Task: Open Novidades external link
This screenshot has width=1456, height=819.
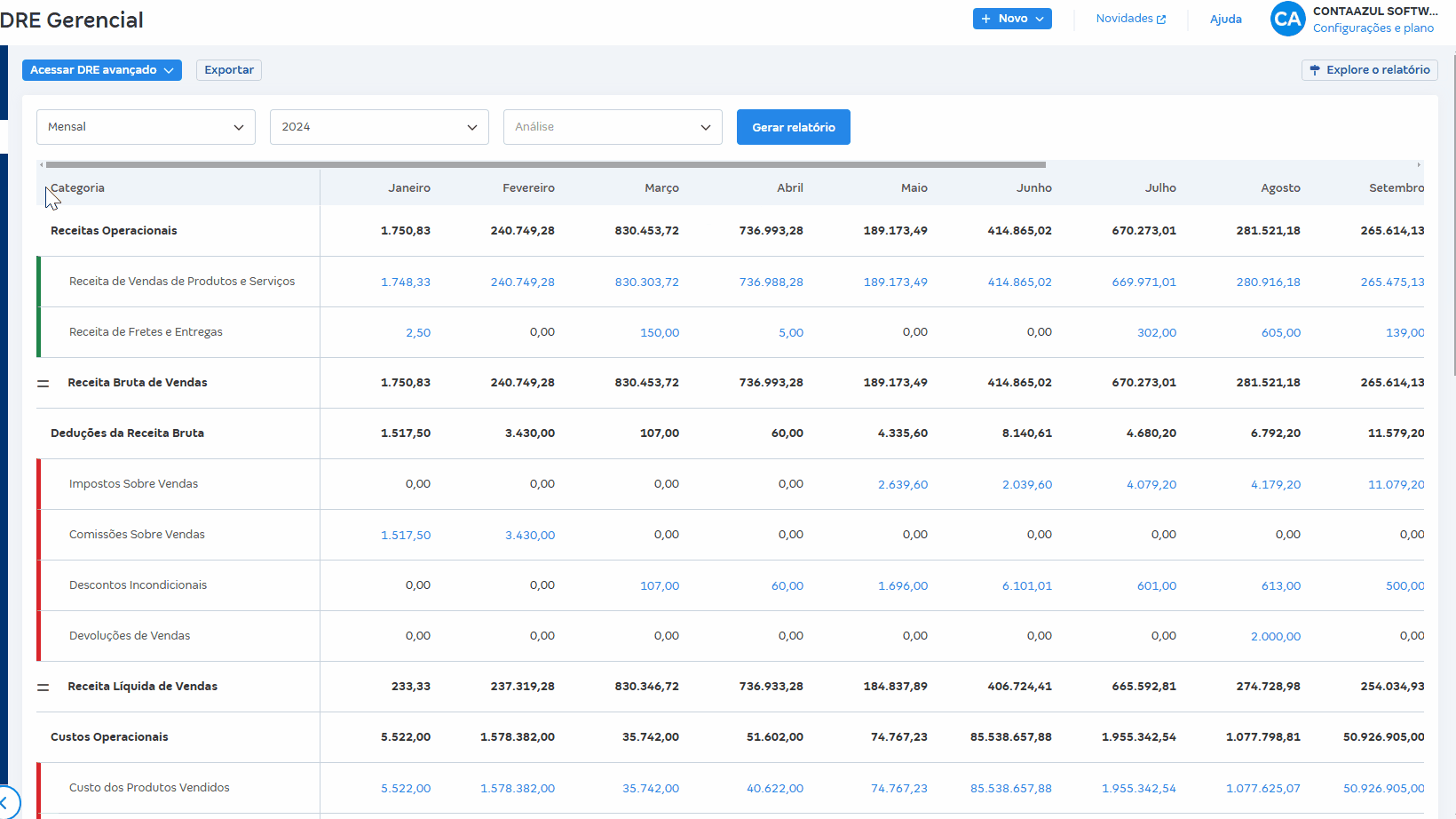Action: coord(1130,19)
